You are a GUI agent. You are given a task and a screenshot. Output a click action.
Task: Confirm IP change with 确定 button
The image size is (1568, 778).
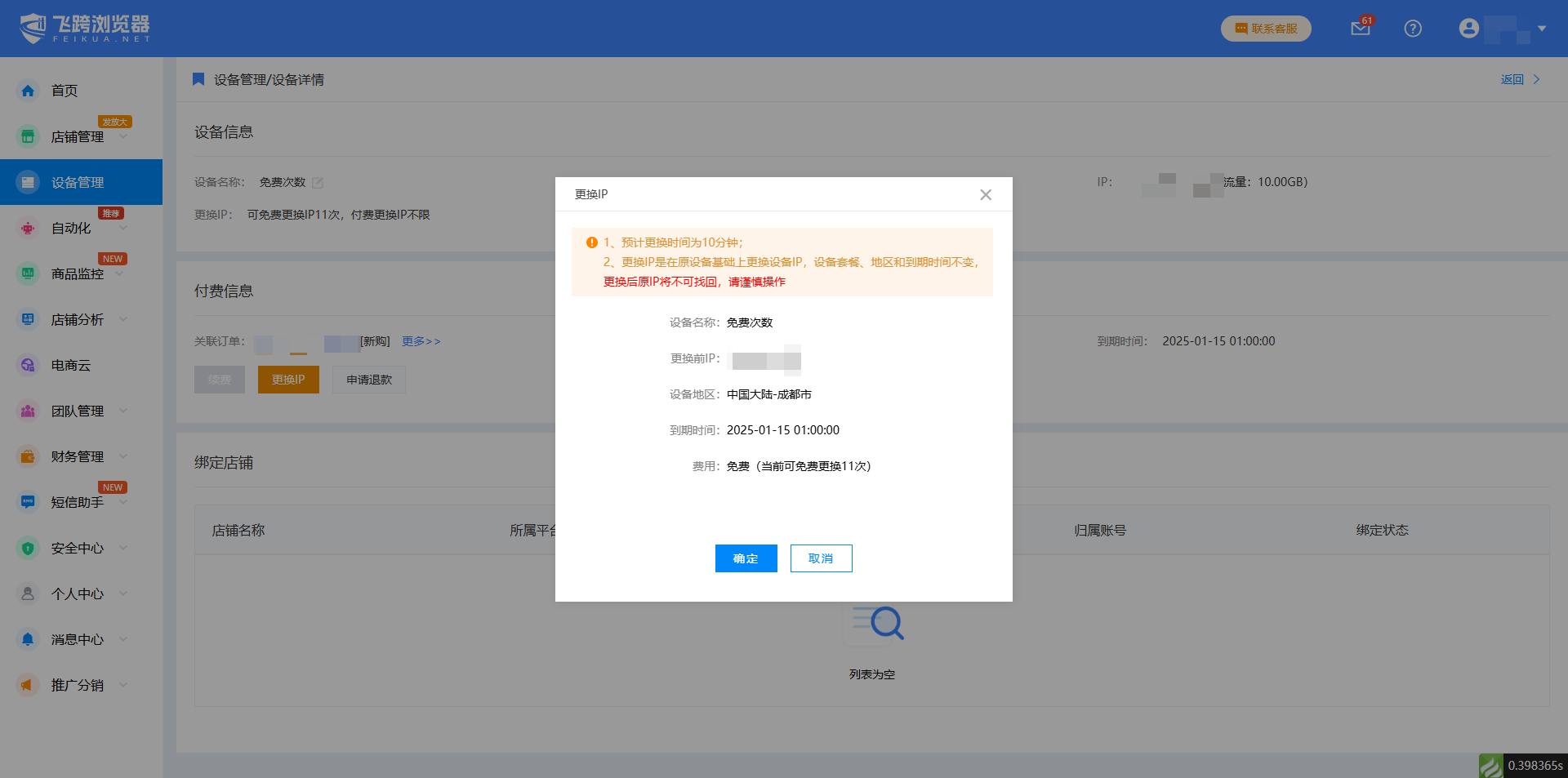tap(746, 558)
